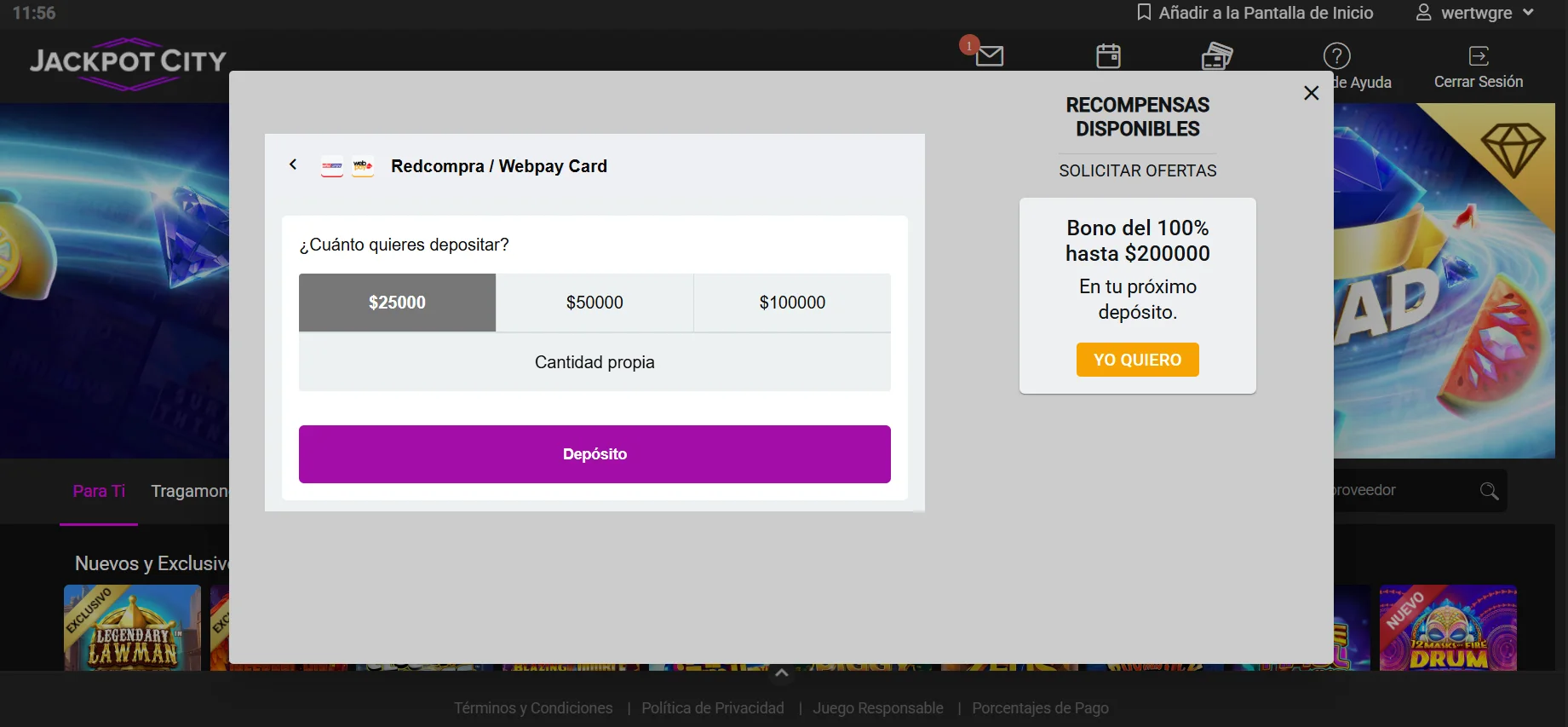
Task: Click the user profile icon
Action: 1423,13
